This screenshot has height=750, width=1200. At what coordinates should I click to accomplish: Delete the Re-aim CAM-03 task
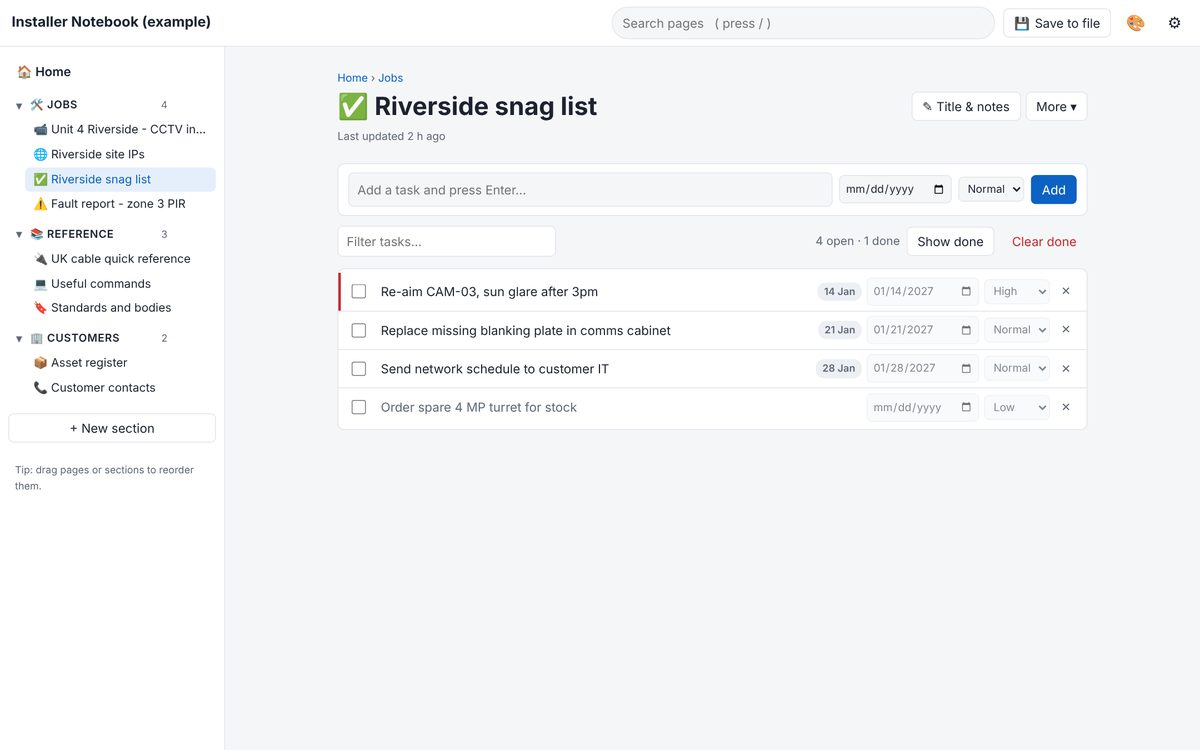point(1066,291)
